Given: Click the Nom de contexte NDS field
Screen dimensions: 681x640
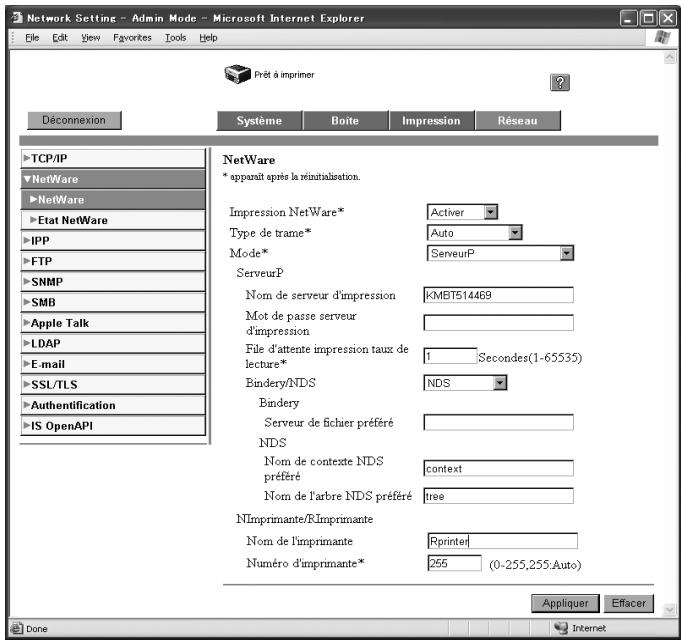Looking at the screenshot, I should click(x=499, y=468).
